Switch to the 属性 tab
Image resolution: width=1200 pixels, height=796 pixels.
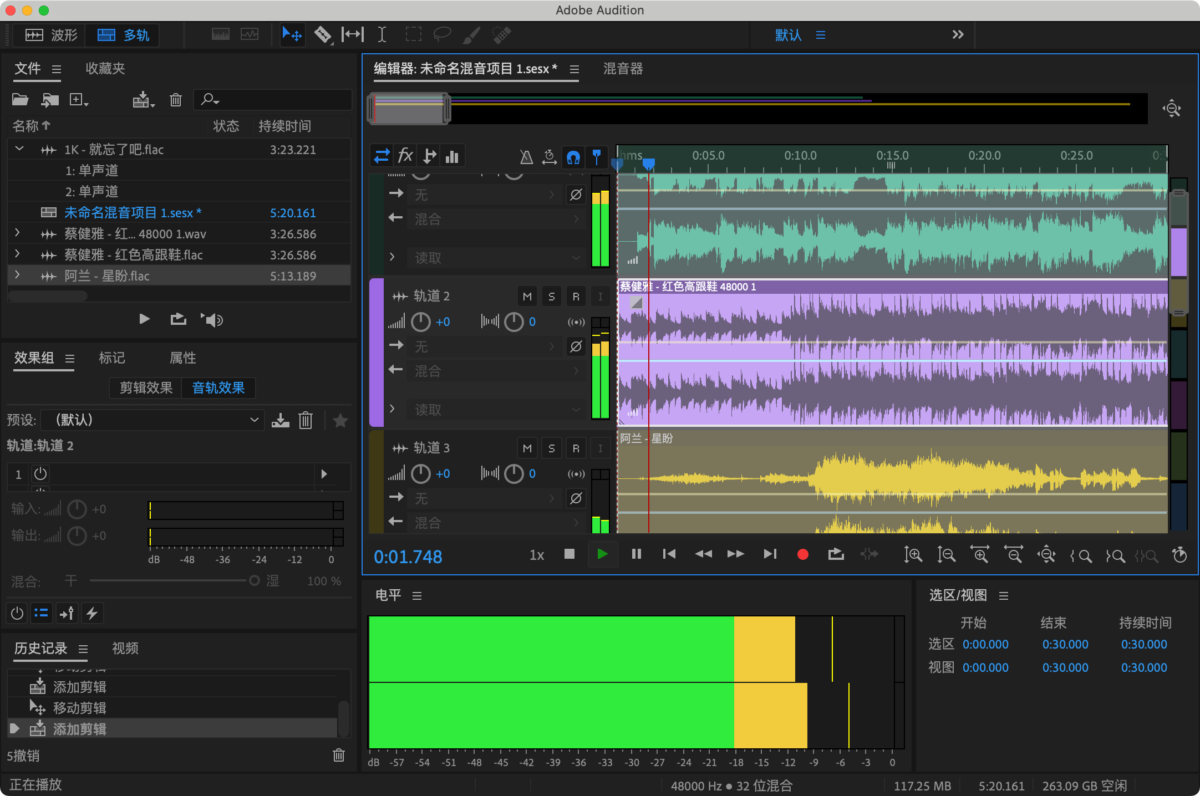pos(183,358)
